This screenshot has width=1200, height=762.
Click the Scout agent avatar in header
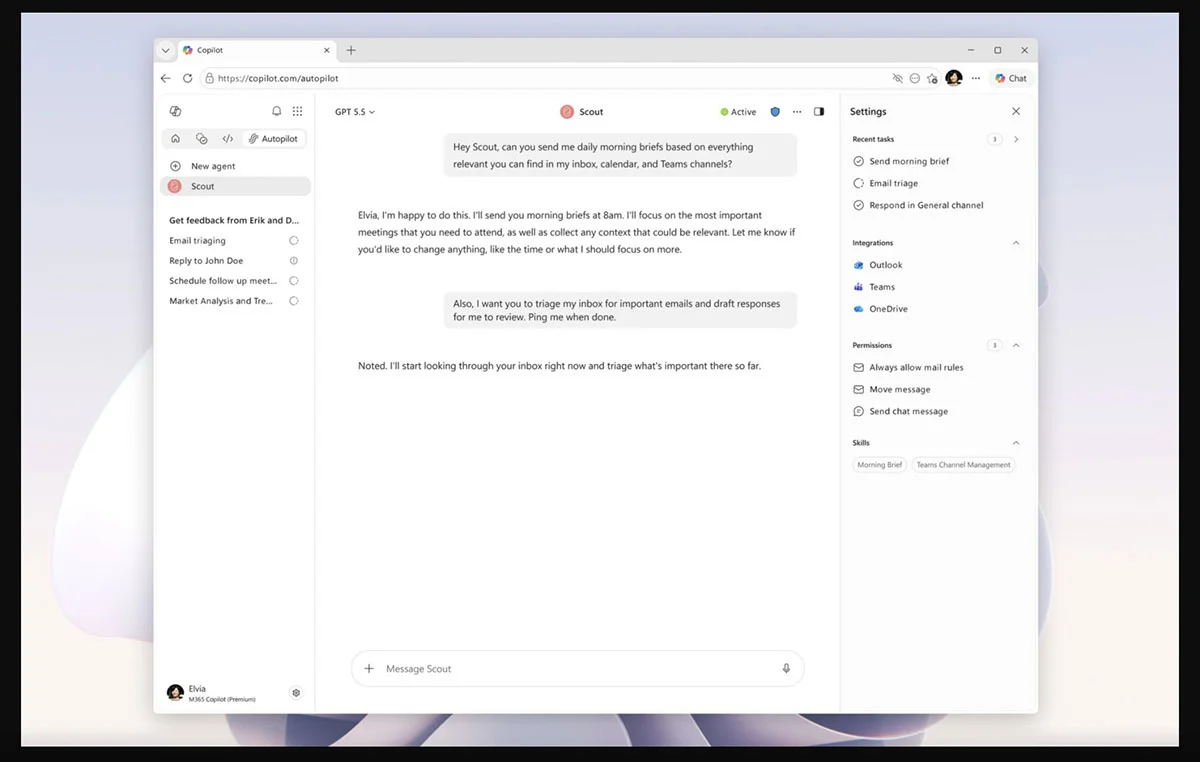pos(567,112)
